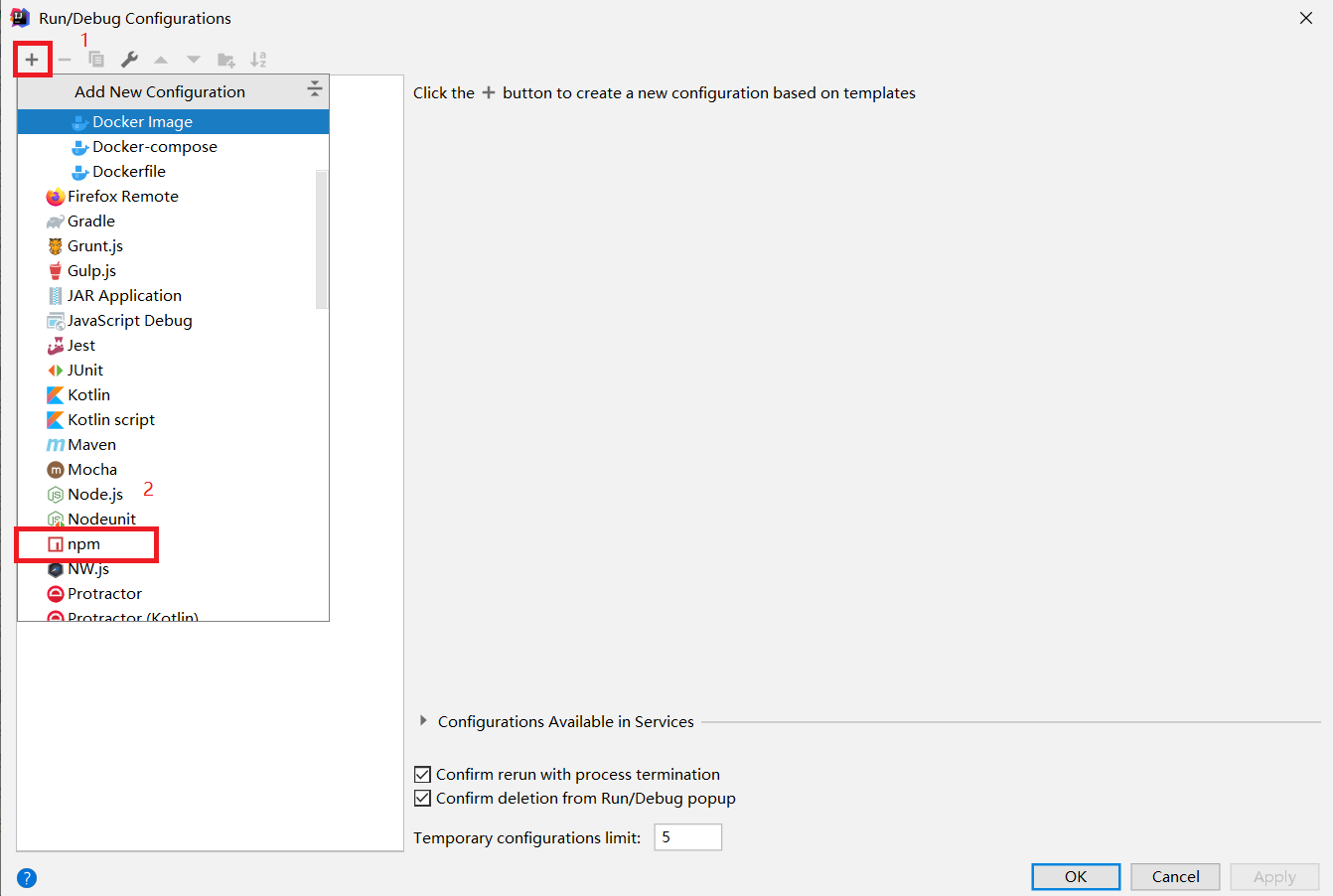This screenshot has height=896, width=1333.
Task: Click the Protractor red circle icon
Action: (56, 594)
